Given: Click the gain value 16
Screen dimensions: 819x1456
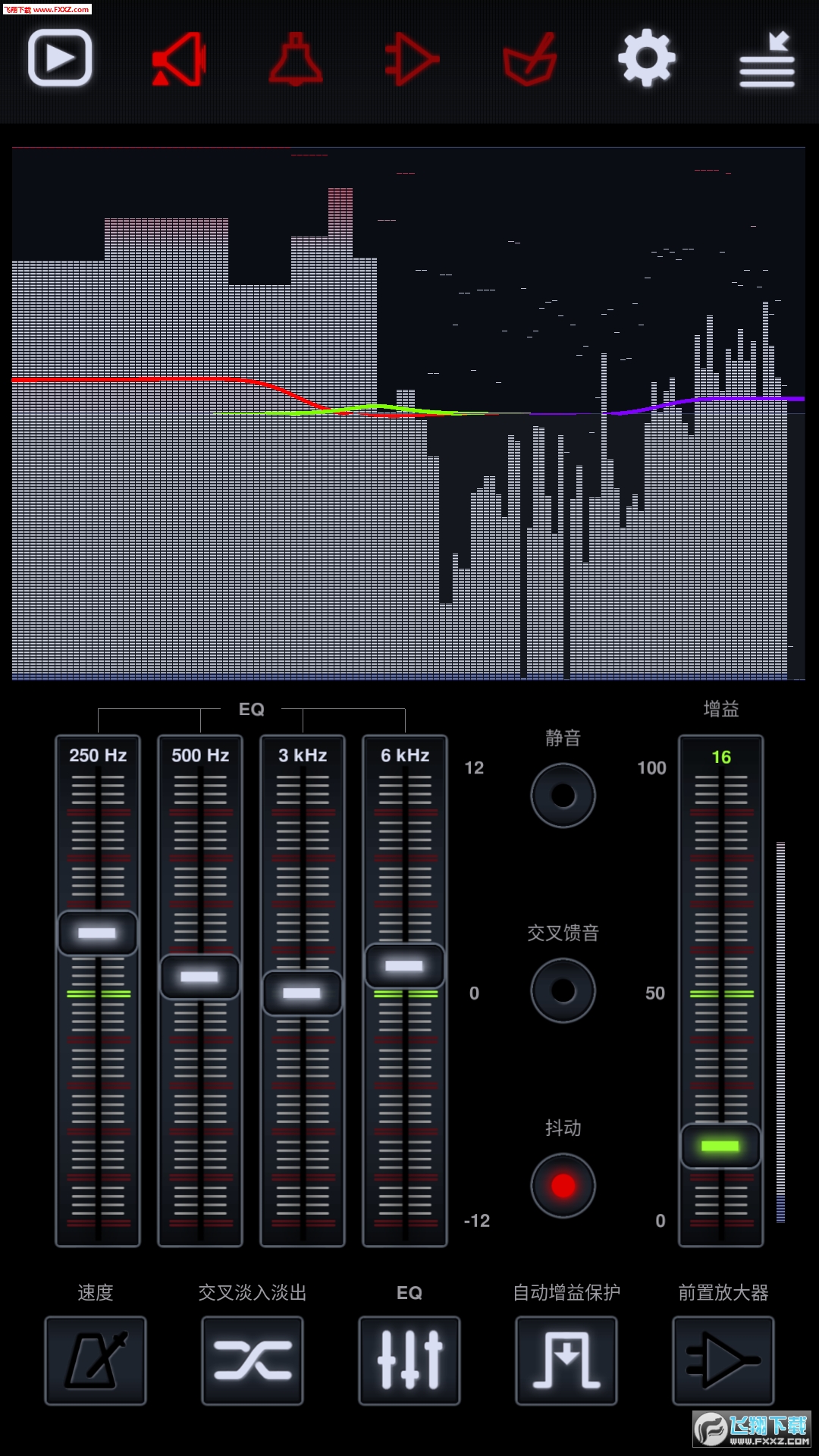Looking at the screenshot, I should click(x=721, y=757).
